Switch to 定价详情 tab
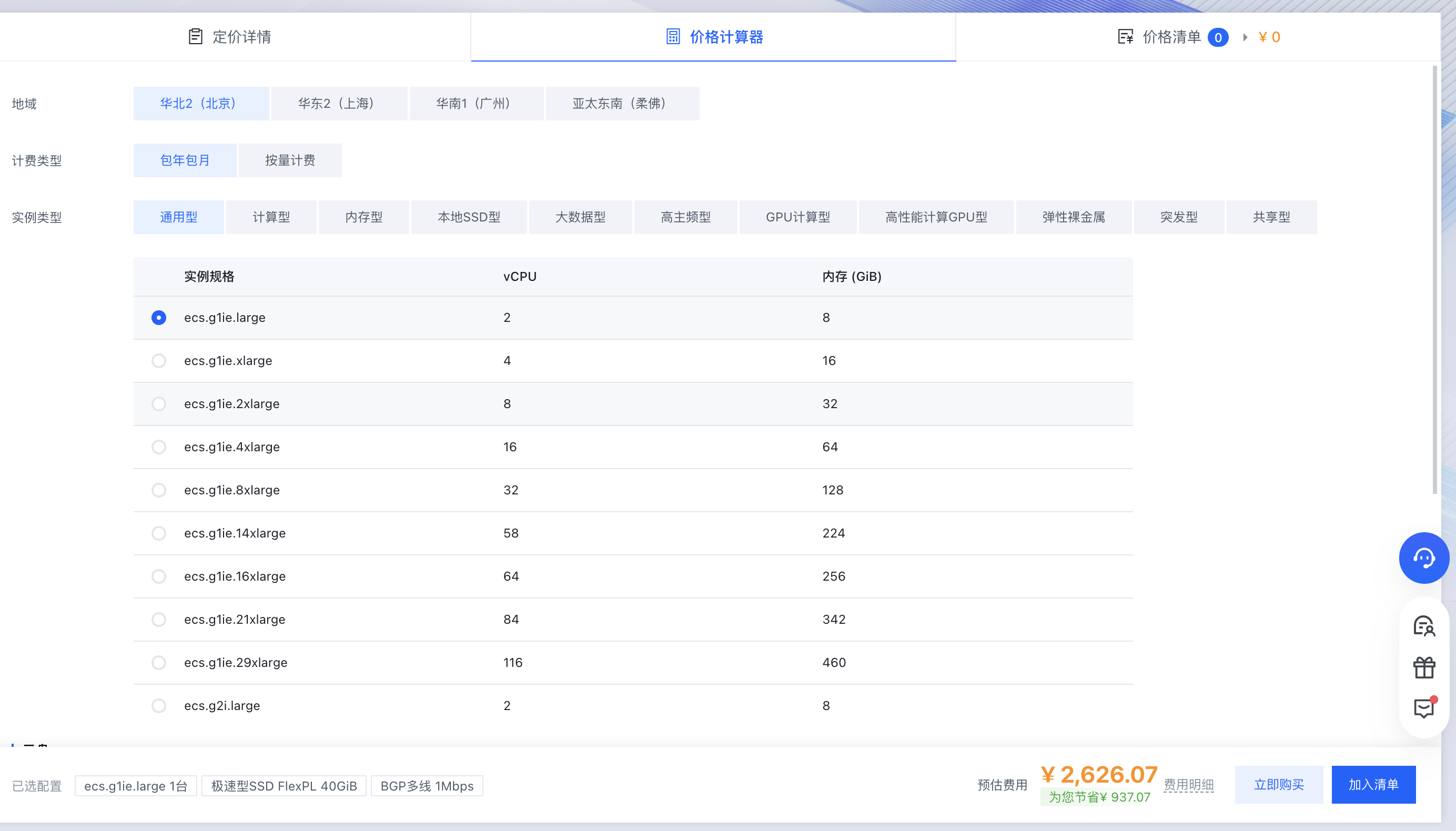The width and height of the screenshot is (1456, 831). point(235,37)
